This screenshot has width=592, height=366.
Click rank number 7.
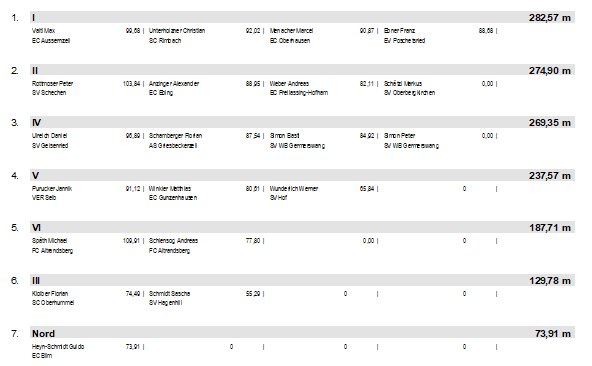tap(15, 334)
